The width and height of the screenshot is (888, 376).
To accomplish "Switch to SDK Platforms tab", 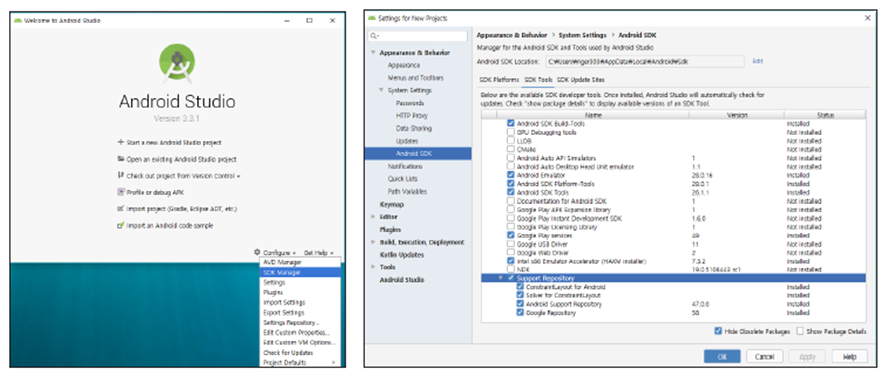I will click(498, 80).
